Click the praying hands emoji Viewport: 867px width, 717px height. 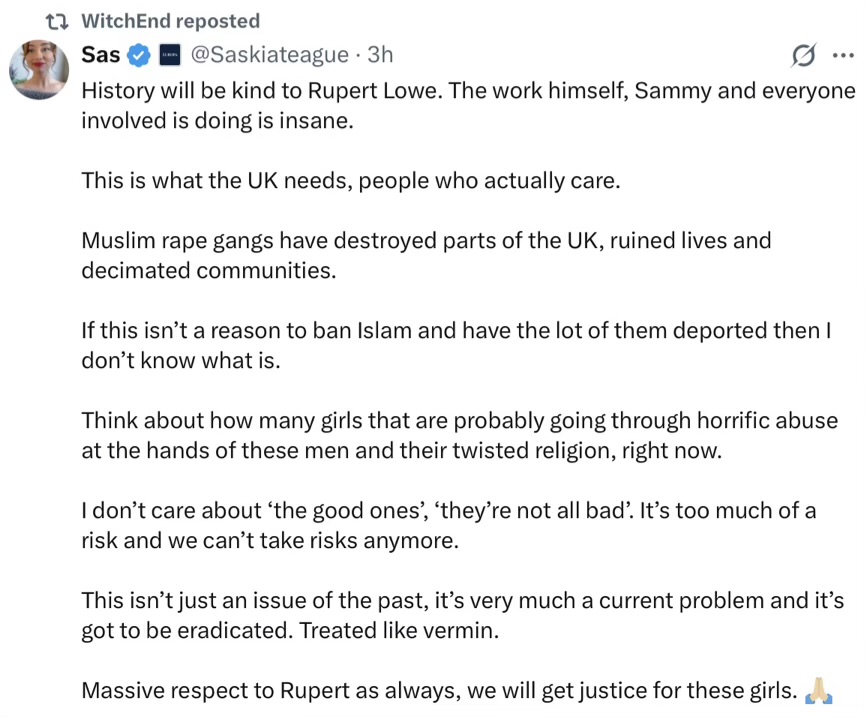819,690
